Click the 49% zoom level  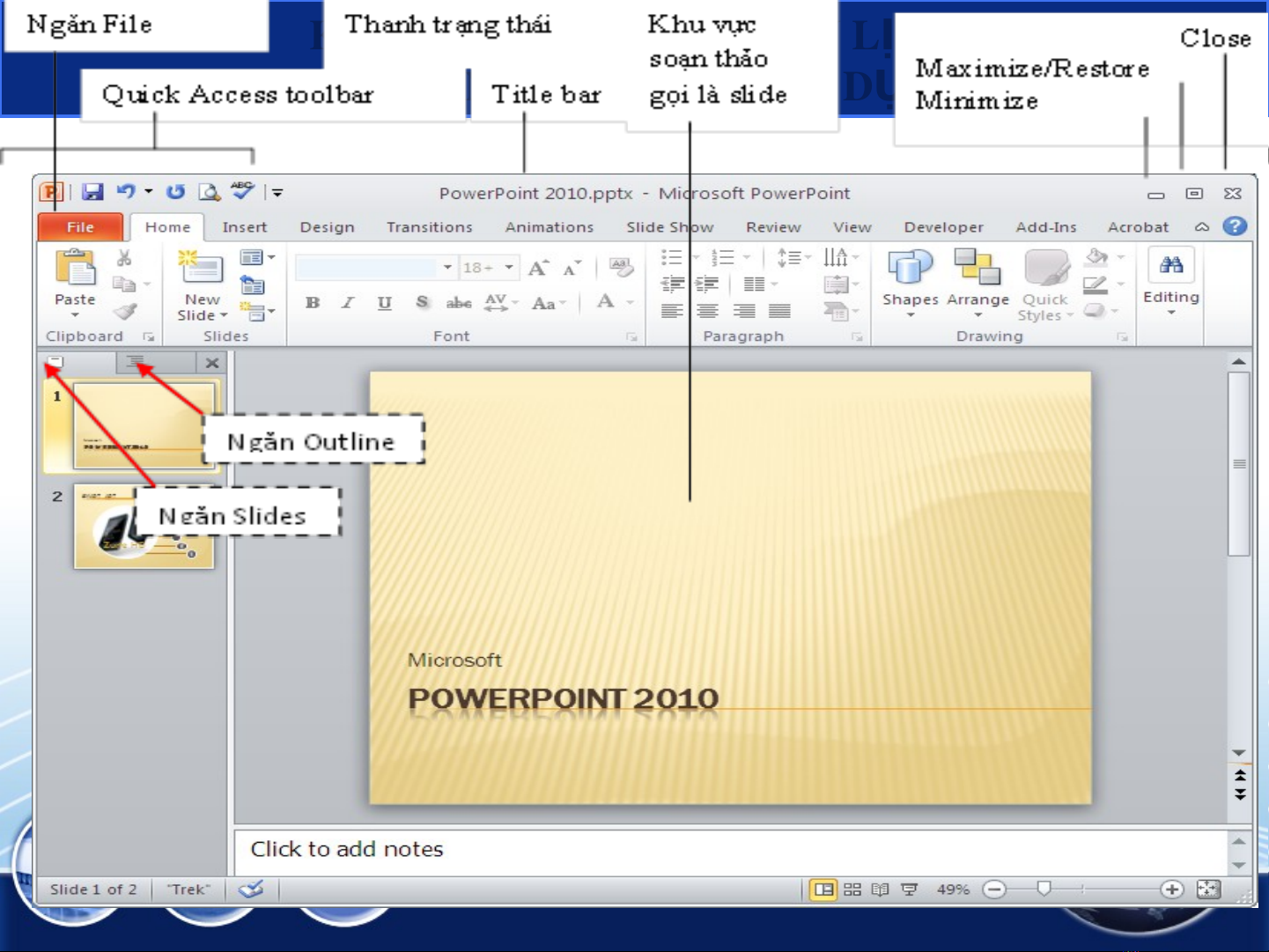pos(952,889)
